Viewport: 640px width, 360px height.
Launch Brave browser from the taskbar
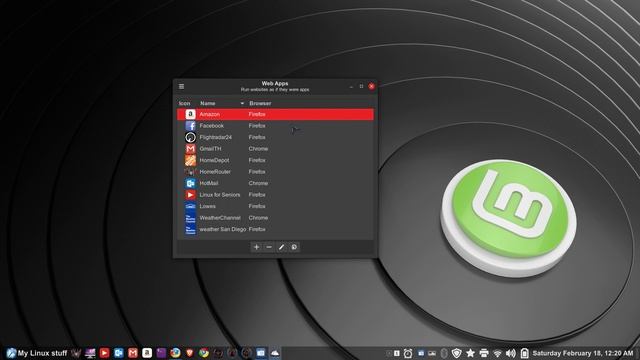click(x=189, y=353)
